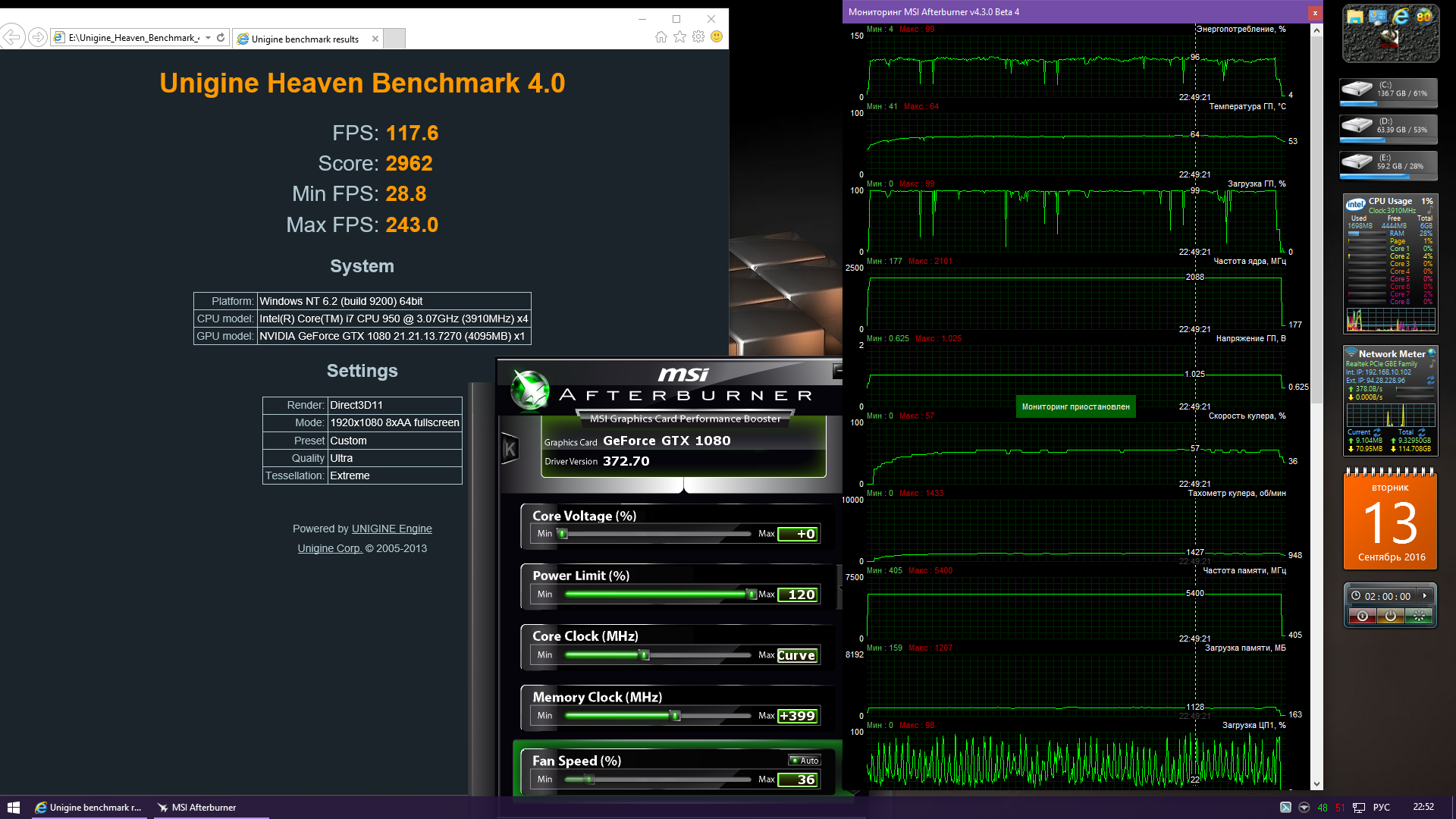The width and height of the screenshot is (1456, 819).
Task: Click the Afterburner Kombustor K button
Action: (x=510, y=449)
